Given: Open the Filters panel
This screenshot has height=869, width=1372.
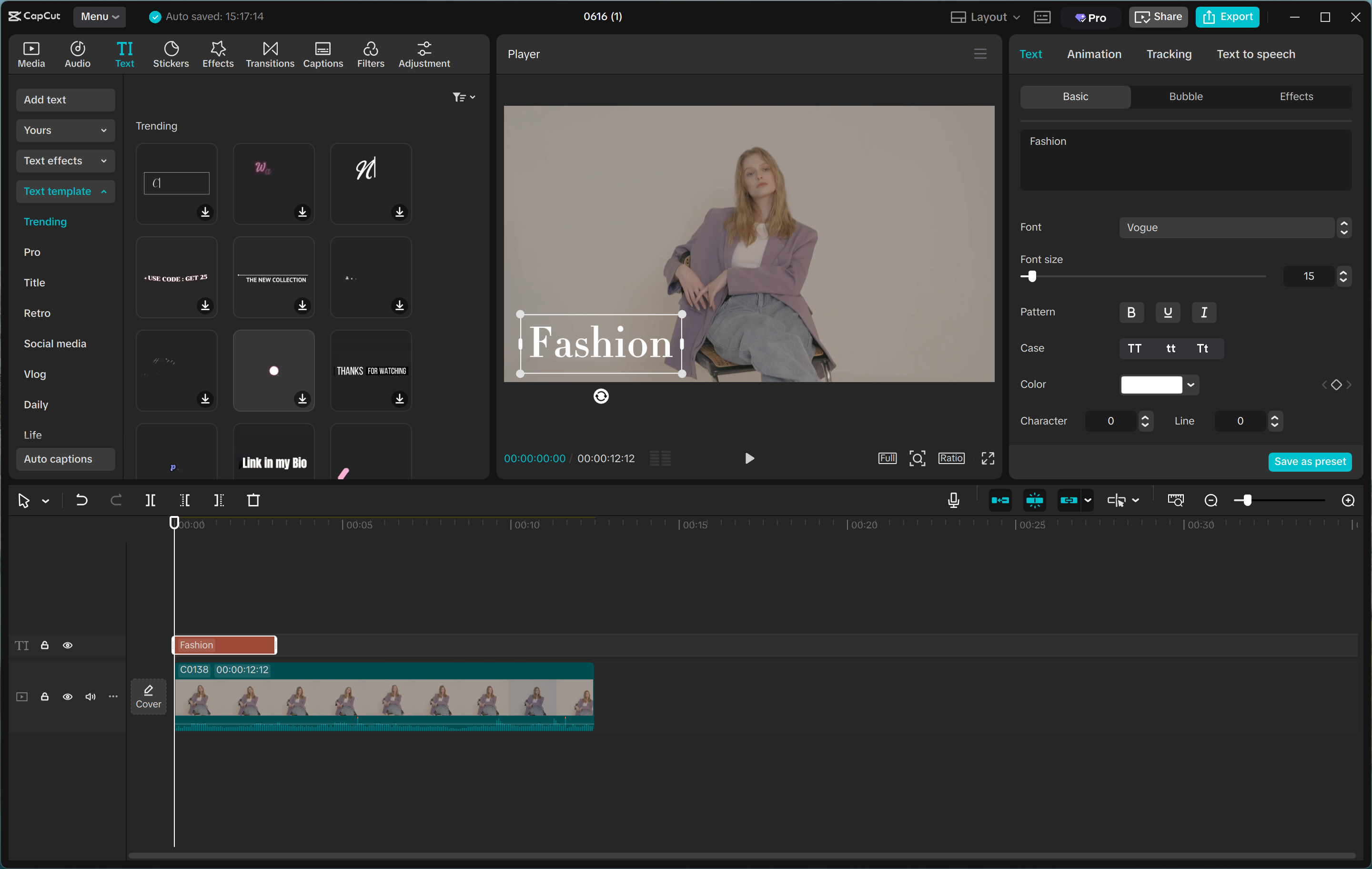Looking at the screenshot, I should pos(370,53).
